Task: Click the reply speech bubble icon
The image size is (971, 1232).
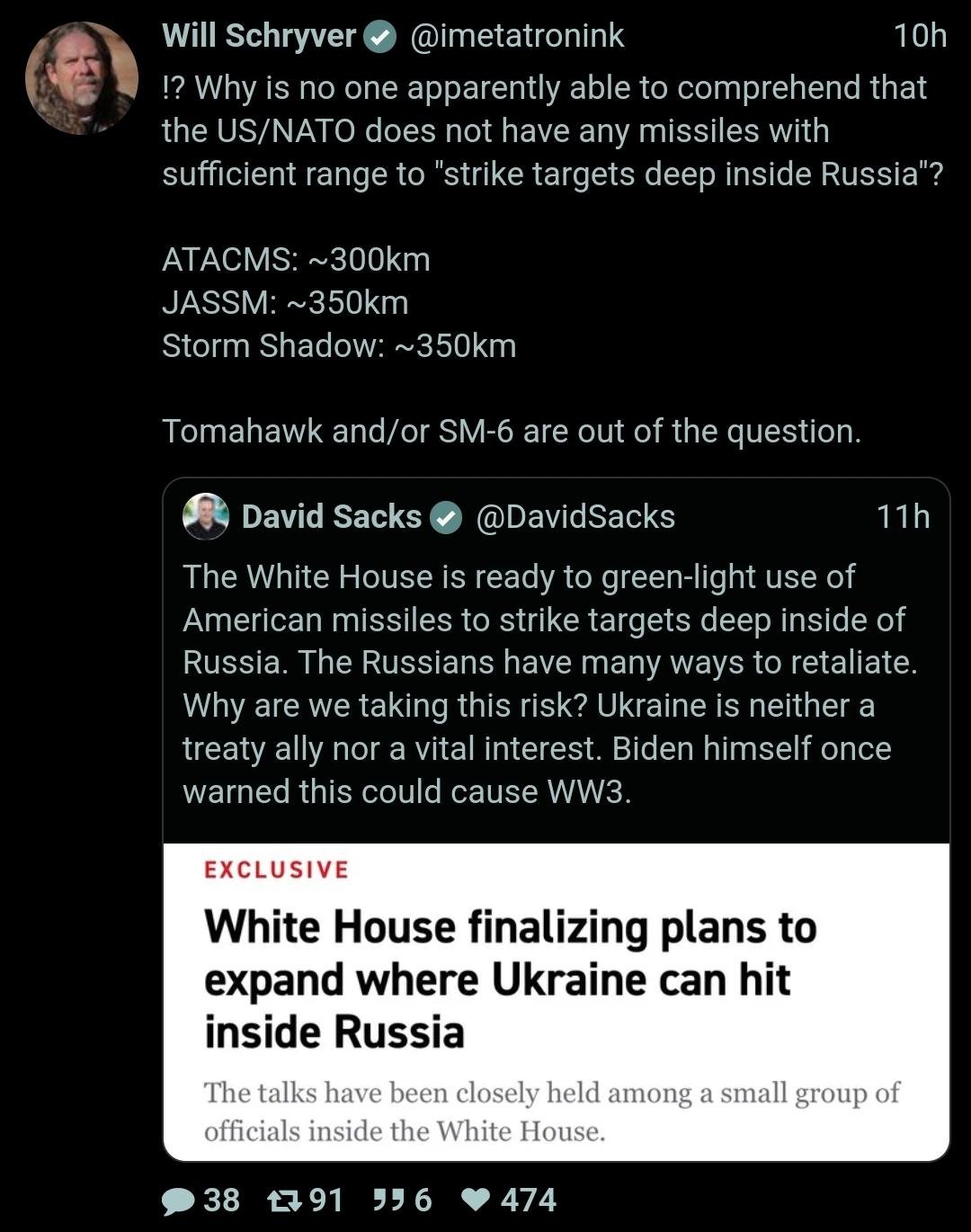Action: pyautogui.click(x=179, y=1201)
